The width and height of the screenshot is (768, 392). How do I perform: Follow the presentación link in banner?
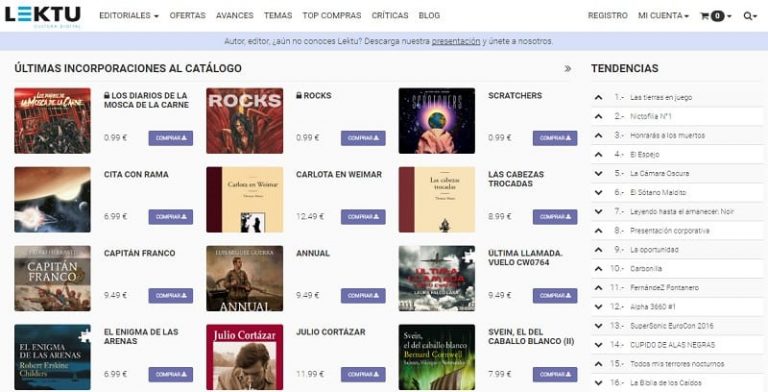[x=456, y=41]
